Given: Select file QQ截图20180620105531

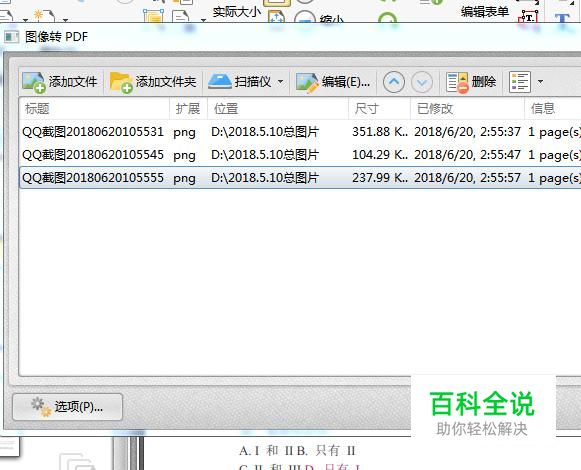Looking at the screenshot, I should 93,132.
